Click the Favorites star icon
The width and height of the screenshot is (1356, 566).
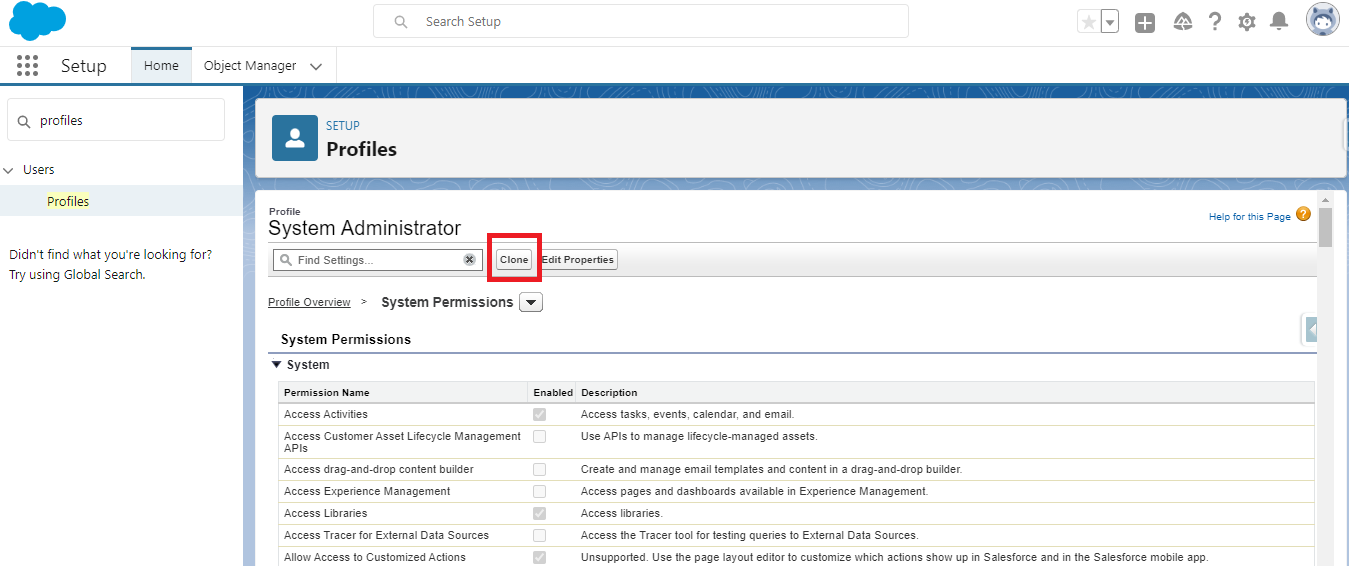click(x=1089, y=22)
